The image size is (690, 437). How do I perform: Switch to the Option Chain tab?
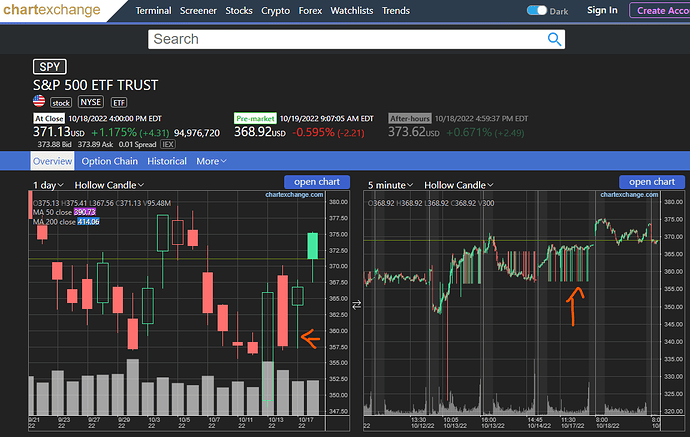click(x=110, y=161)
